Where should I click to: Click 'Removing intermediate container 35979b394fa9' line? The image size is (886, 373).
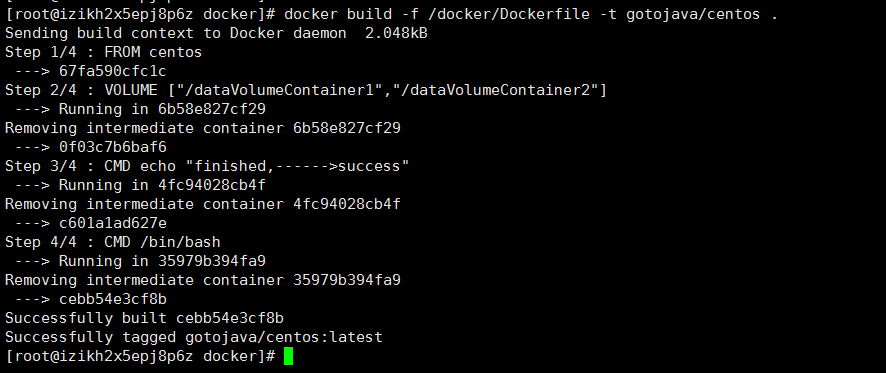click(x=203, y=280)
